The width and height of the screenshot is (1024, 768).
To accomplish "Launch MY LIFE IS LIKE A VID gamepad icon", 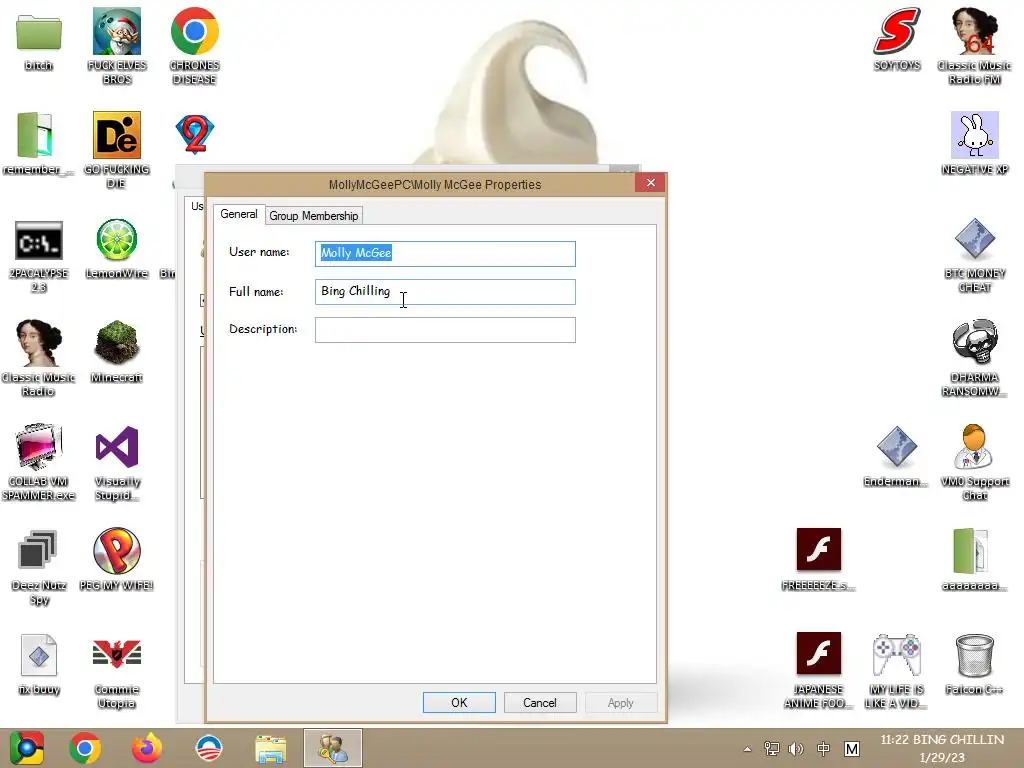I will pos(897,654).
